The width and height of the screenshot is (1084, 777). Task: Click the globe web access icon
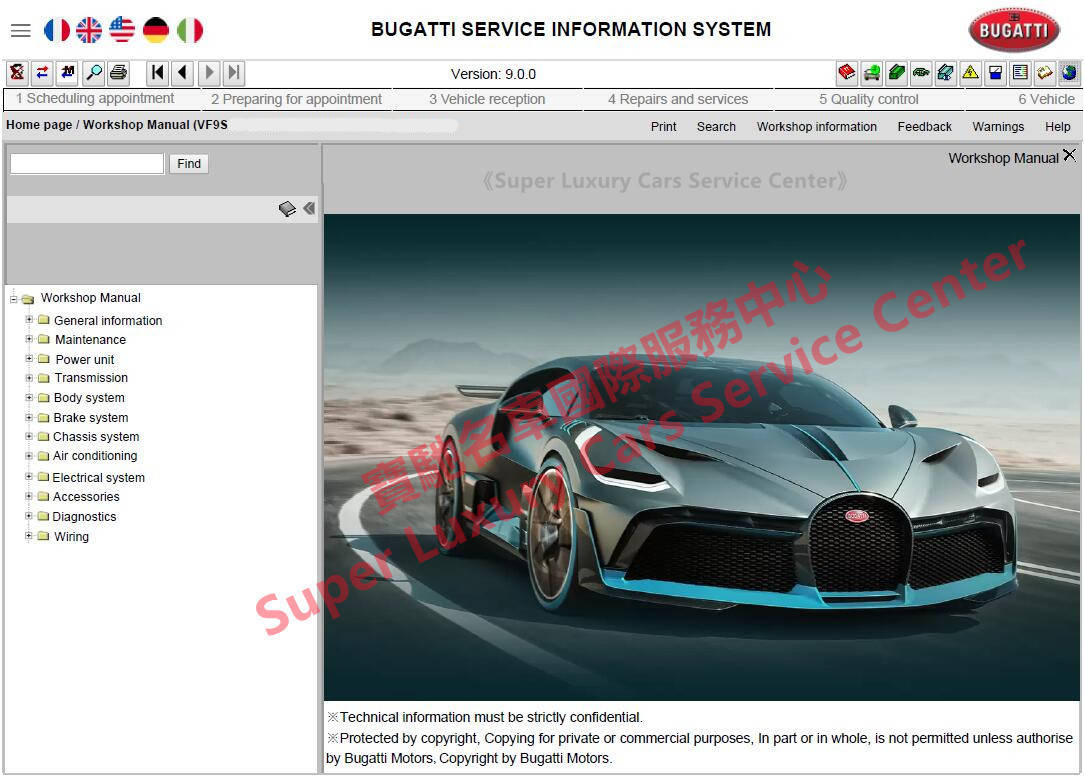[x=1069, y=72]
